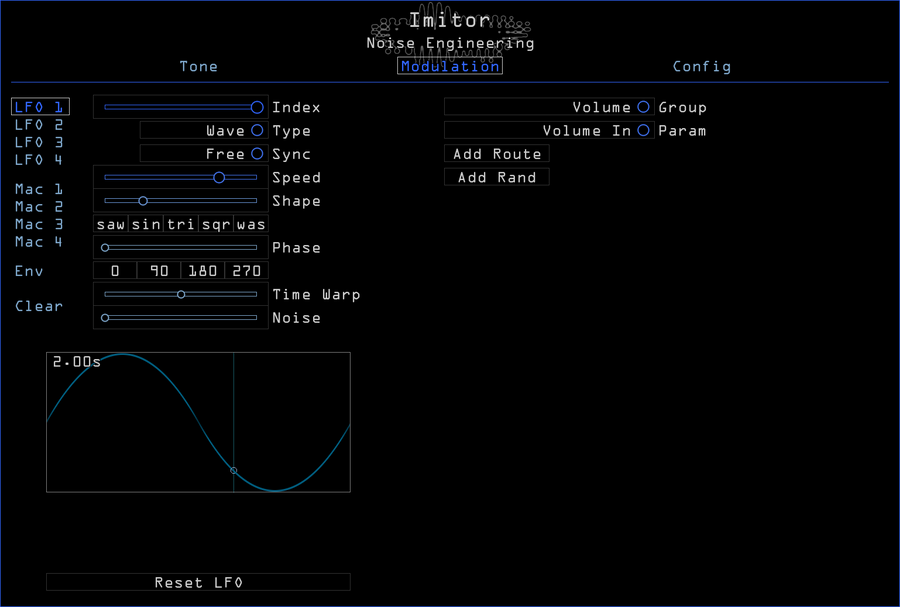The image size is (900, 607).
Task: Click the Add Route button
Action: (x=497, y=153)
